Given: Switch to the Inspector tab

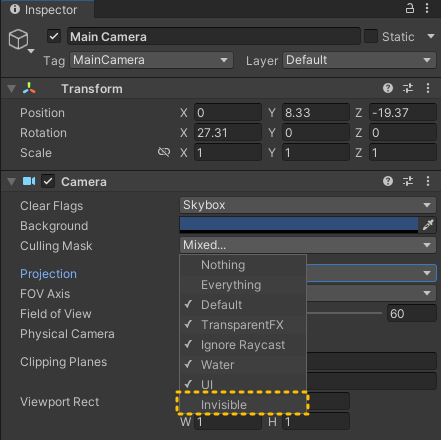Looking at the screenshot, I should click(x=47, y=9).
